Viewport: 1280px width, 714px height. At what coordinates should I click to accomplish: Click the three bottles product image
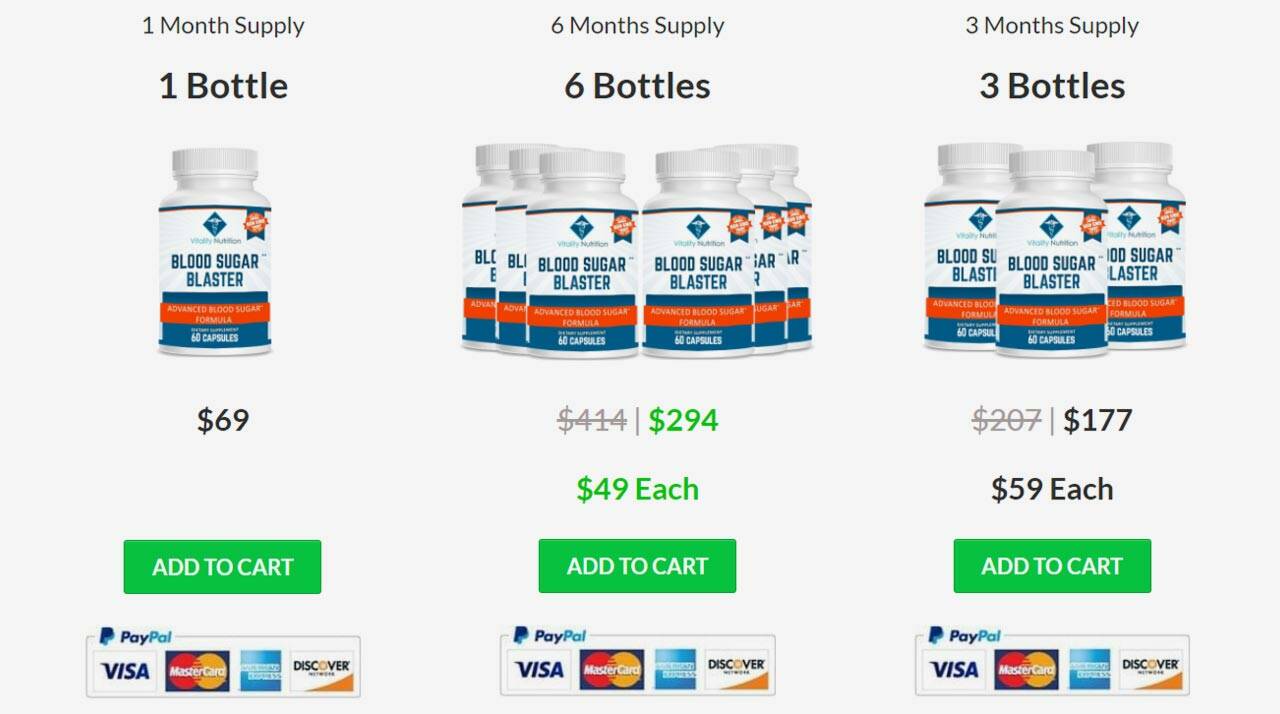pos(1054,248)
